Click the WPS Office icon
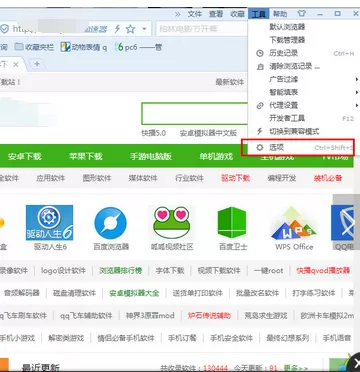The image size is (360, 372). pyautogui.click(x=294, y=223)
